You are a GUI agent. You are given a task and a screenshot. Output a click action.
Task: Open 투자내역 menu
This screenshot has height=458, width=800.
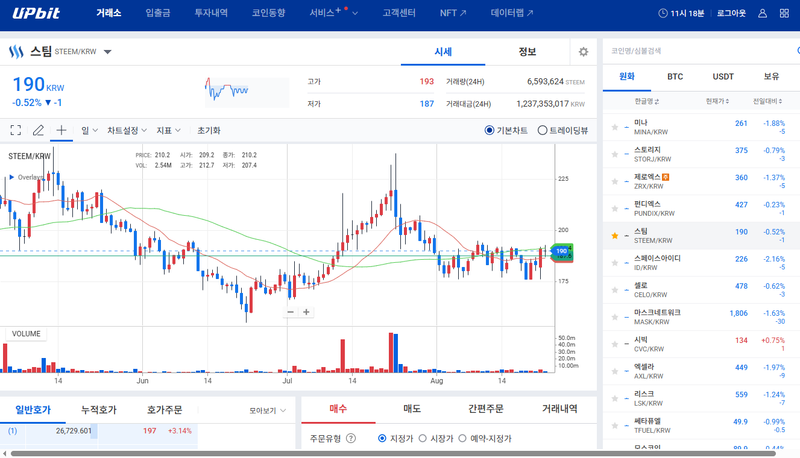[x=211, y=13]
